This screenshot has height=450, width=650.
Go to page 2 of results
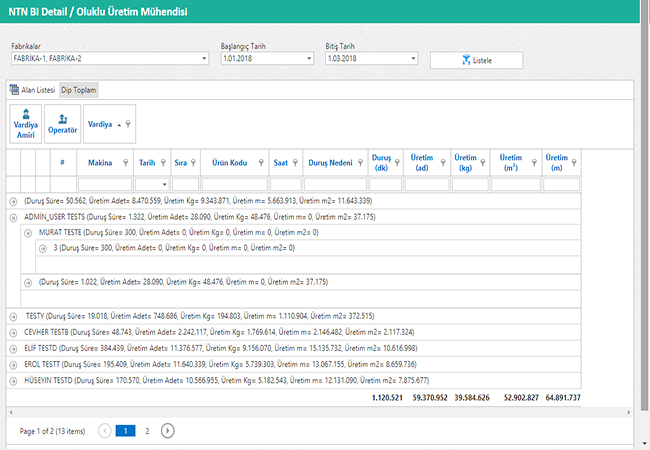coord(147,430)
